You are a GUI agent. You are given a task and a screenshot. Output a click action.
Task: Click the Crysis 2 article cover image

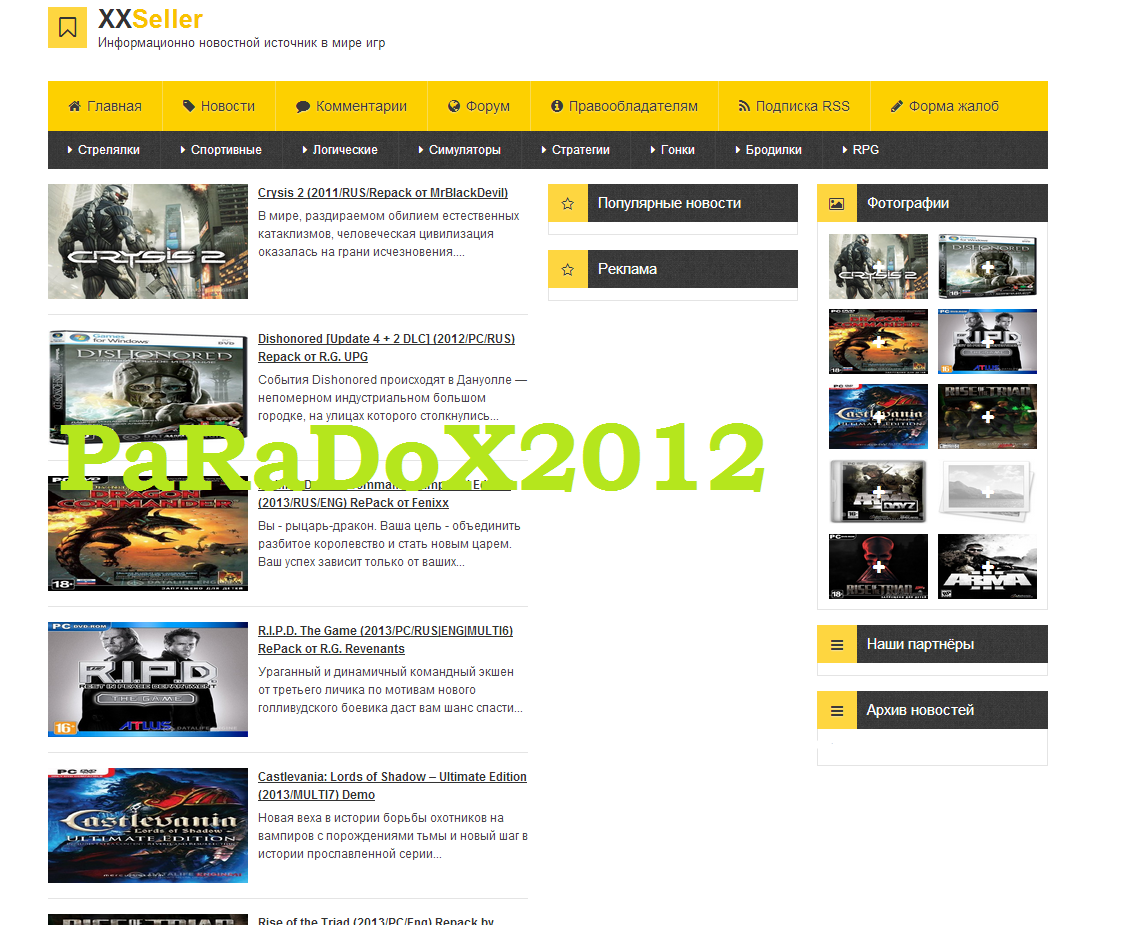pyautogui.click(x=148, y=241)
